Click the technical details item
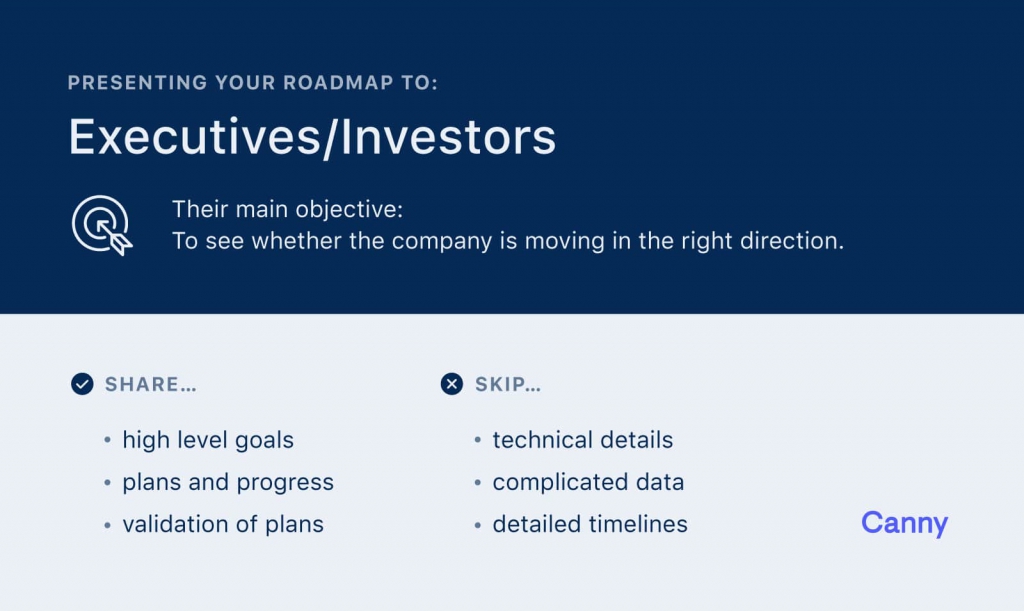Viewport: 1024px width, 611px height. [x=583, y=440]
